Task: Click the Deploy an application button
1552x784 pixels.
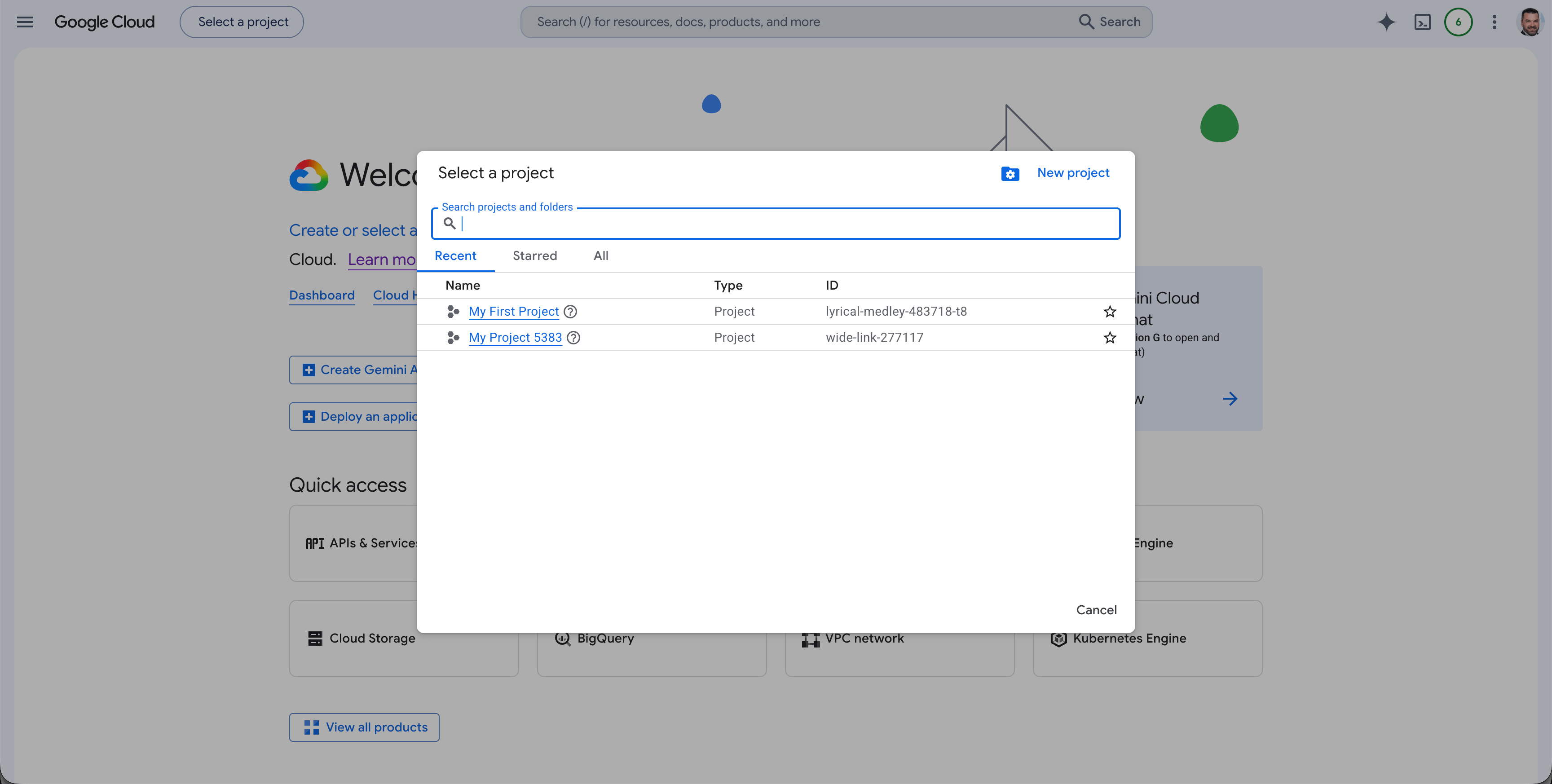Action: 353,416
